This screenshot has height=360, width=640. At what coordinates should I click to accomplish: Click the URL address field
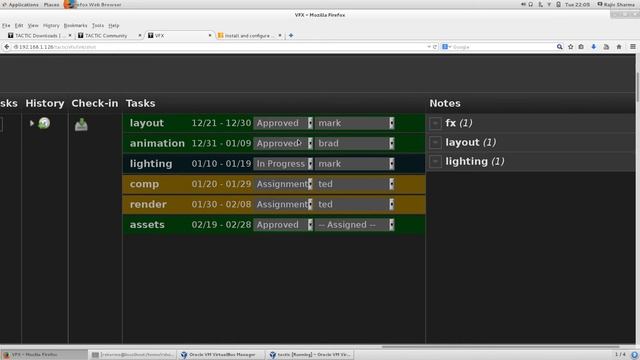220,47
